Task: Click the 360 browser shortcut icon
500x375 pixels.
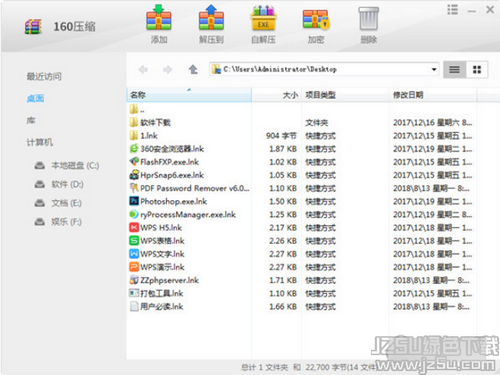Action: (x=134, y=148)
